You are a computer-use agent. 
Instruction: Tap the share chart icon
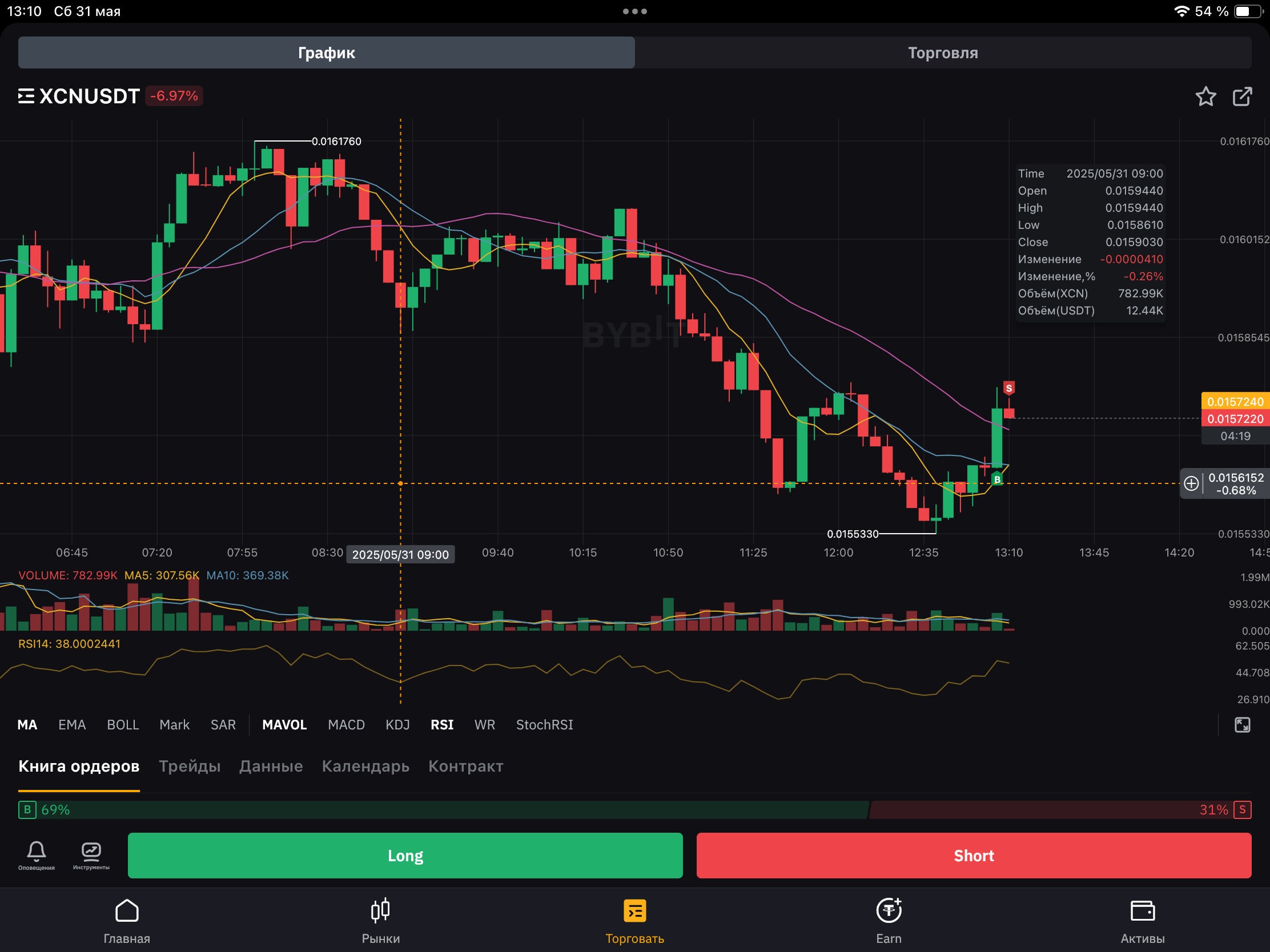click(x=1242, y=96)
